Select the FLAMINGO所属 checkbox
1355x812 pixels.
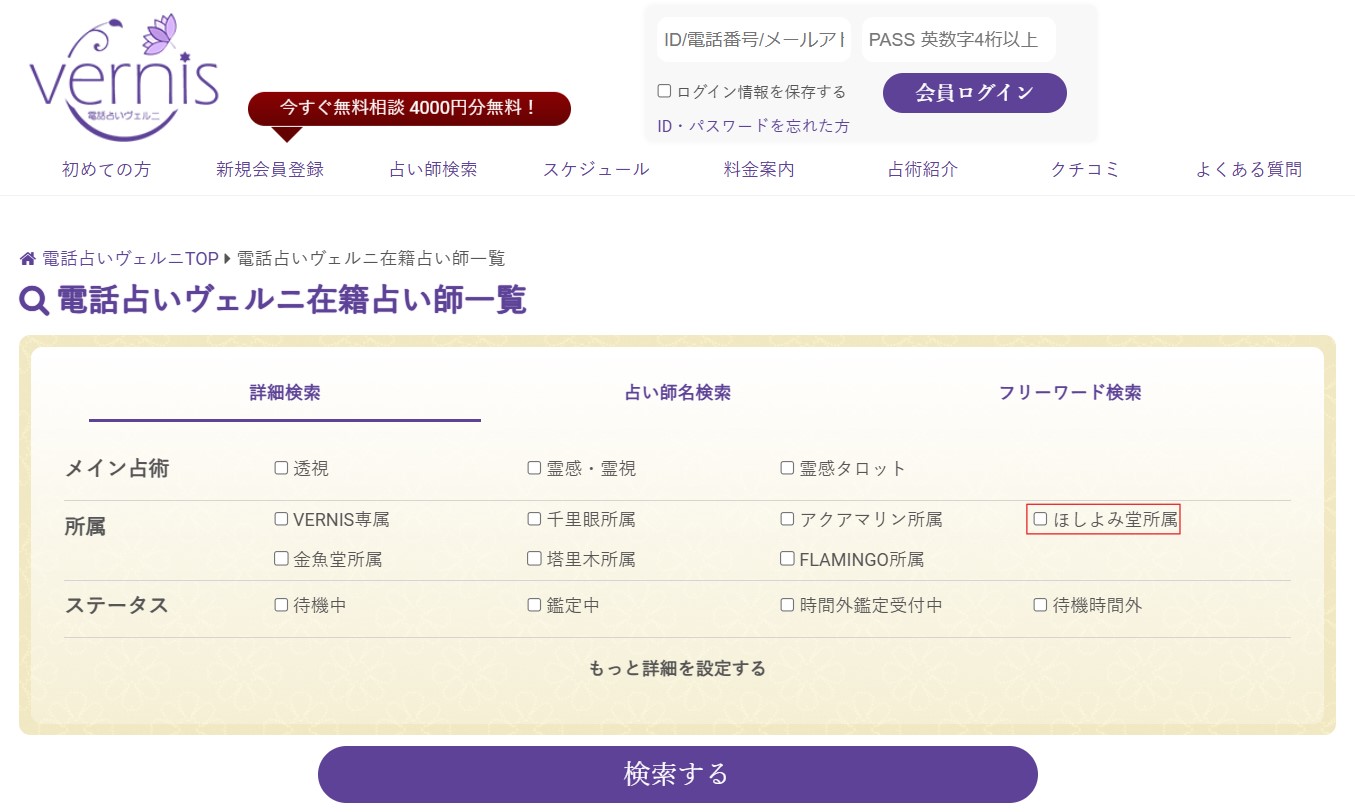pos(787,559)
